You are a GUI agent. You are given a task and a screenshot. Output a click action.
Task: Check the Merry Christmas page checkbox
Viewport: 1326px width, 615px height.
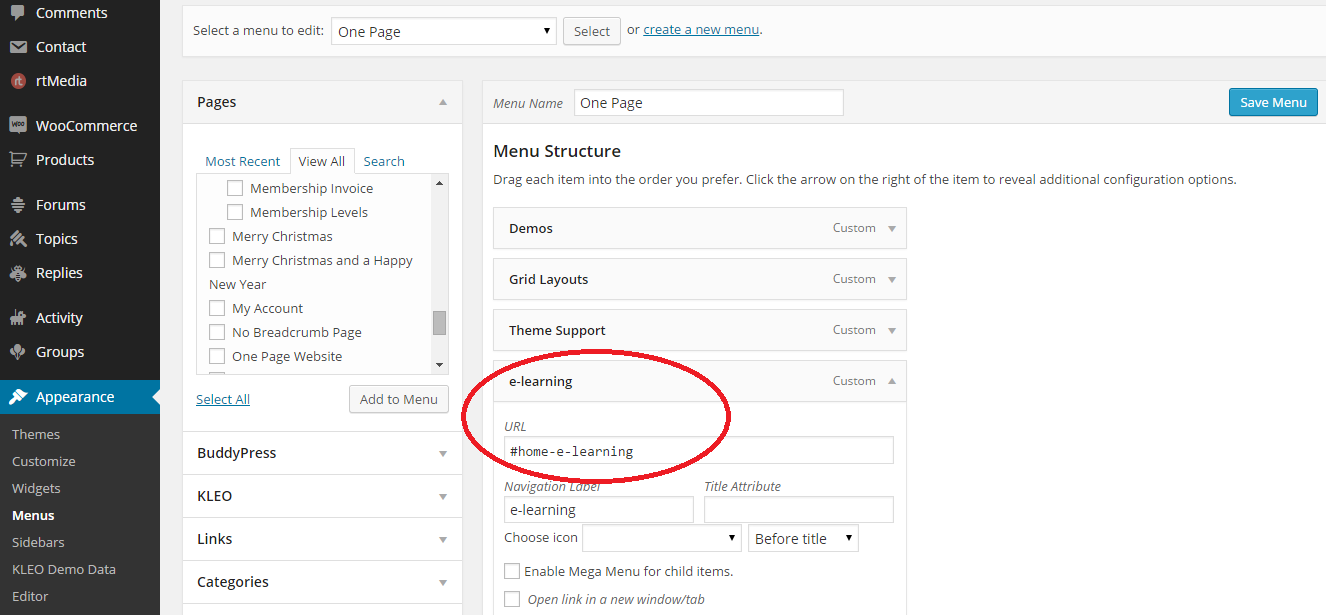[217, 237]
